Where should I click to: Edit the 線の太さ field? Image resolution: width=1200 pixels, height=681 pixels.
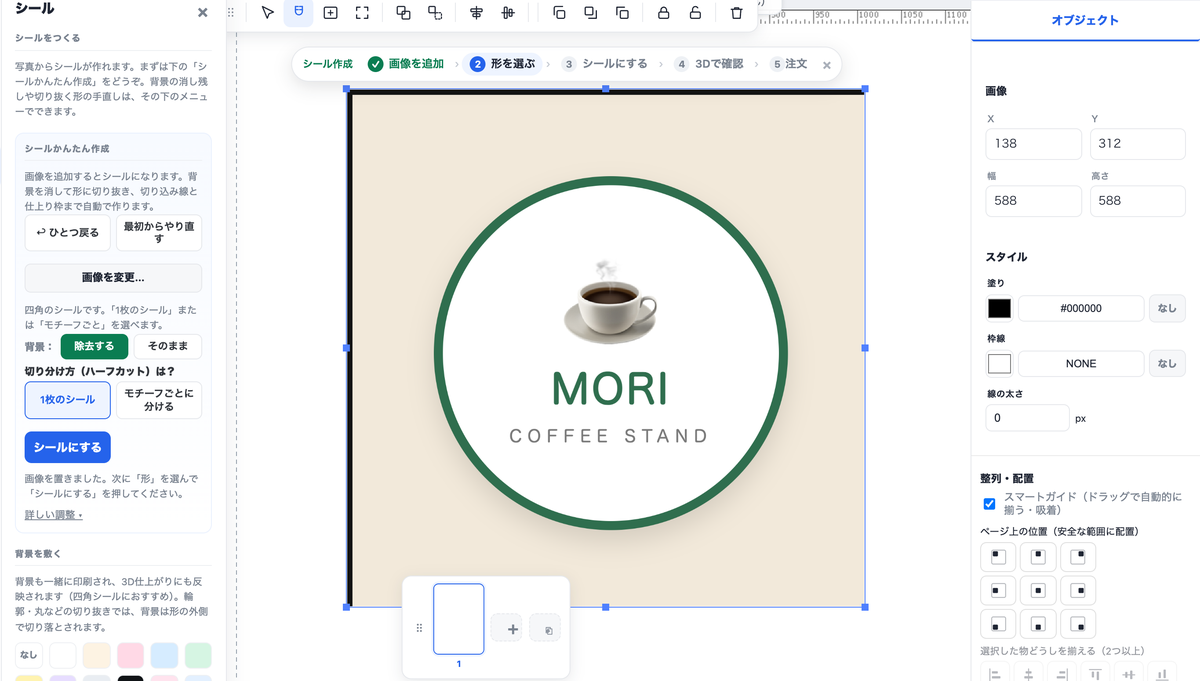(x=1028, y=418)
